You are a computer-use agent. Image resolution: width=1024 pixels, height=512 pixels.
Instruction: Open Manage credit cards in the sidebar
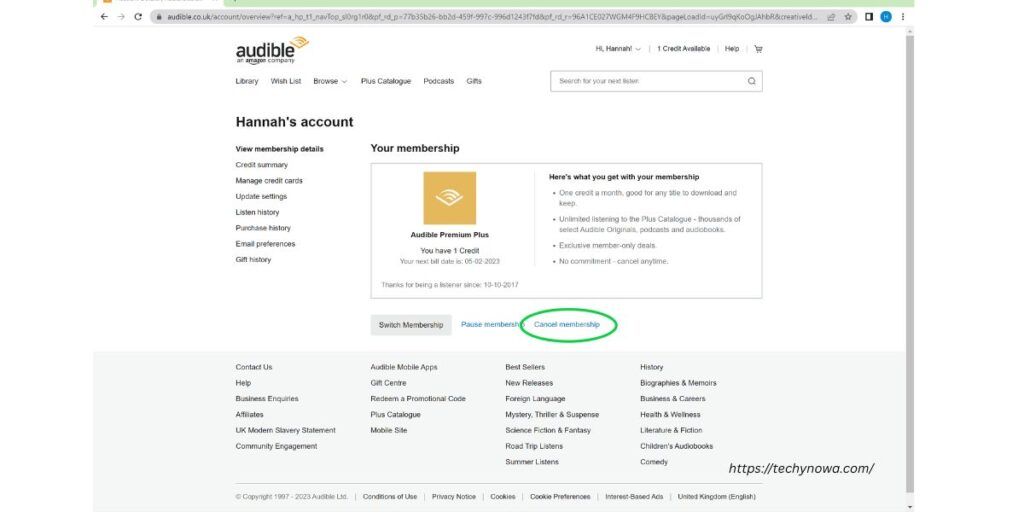pyautogui.click(x=269, y=181)
